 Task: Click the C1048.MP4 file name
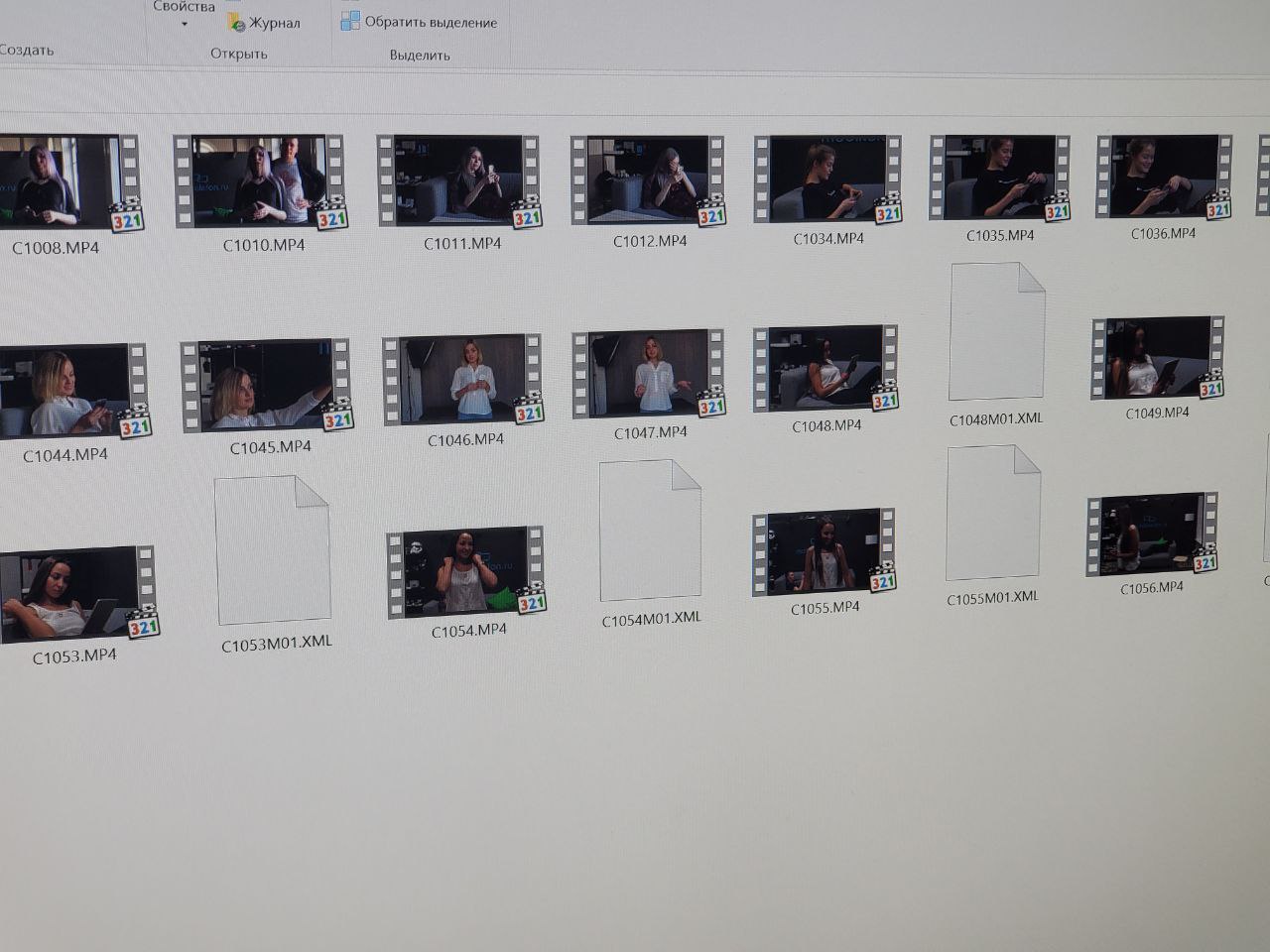pyautogui.click(x=826, y=426)
